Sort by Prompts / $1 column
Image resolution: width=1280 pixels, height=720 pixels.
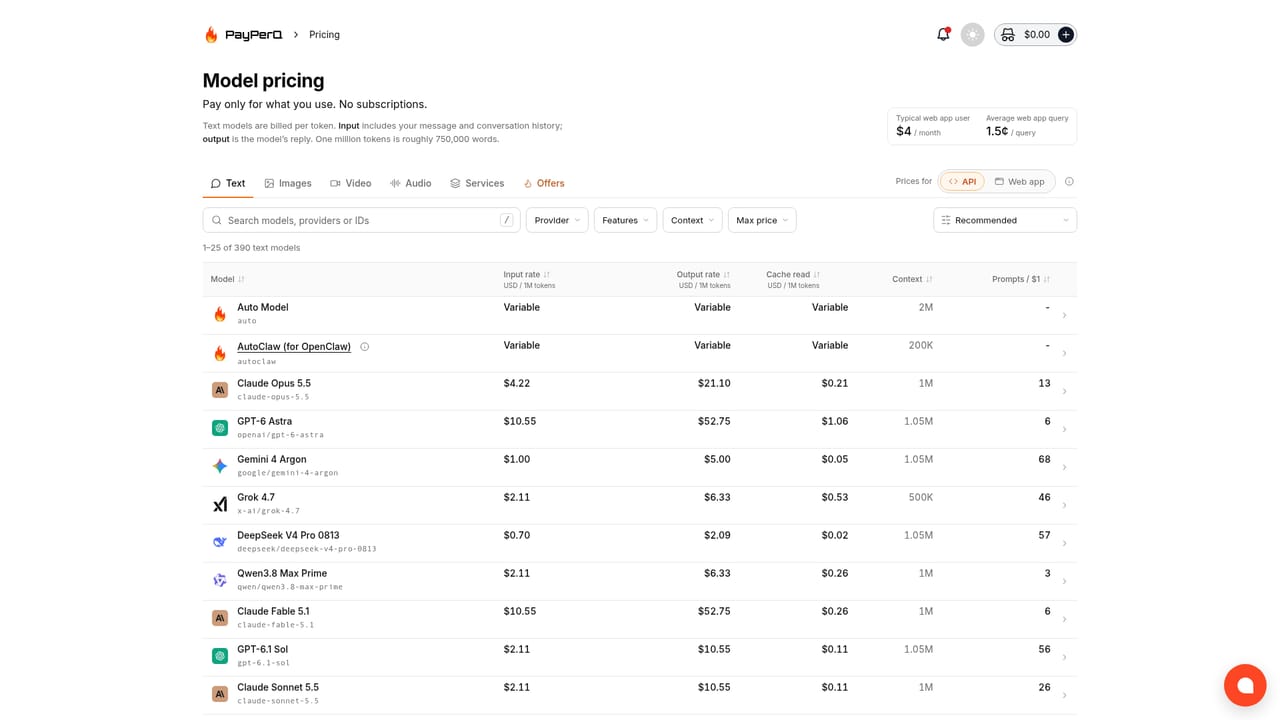click(1021, 279)
